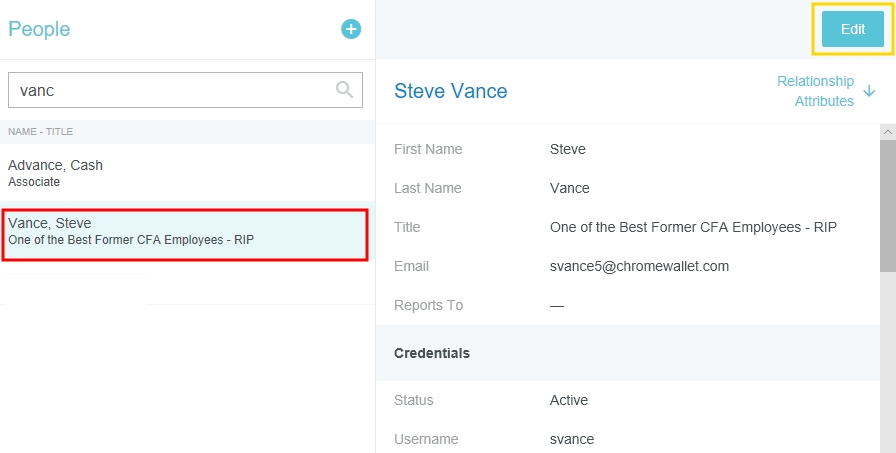The width and height of the screenshot is (896, 453).
Task: Click the add person plus icon
Action: coord(351,29)
